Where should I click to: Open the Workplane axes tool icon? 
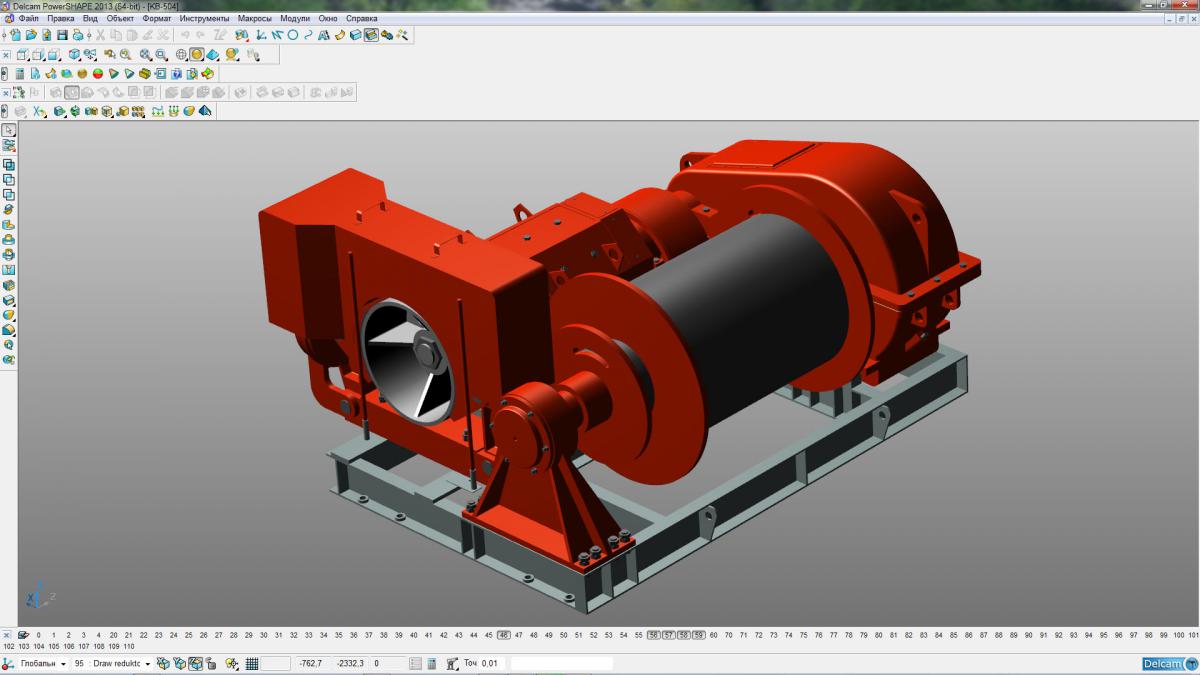pyautogui.click(x=261, y=35)
